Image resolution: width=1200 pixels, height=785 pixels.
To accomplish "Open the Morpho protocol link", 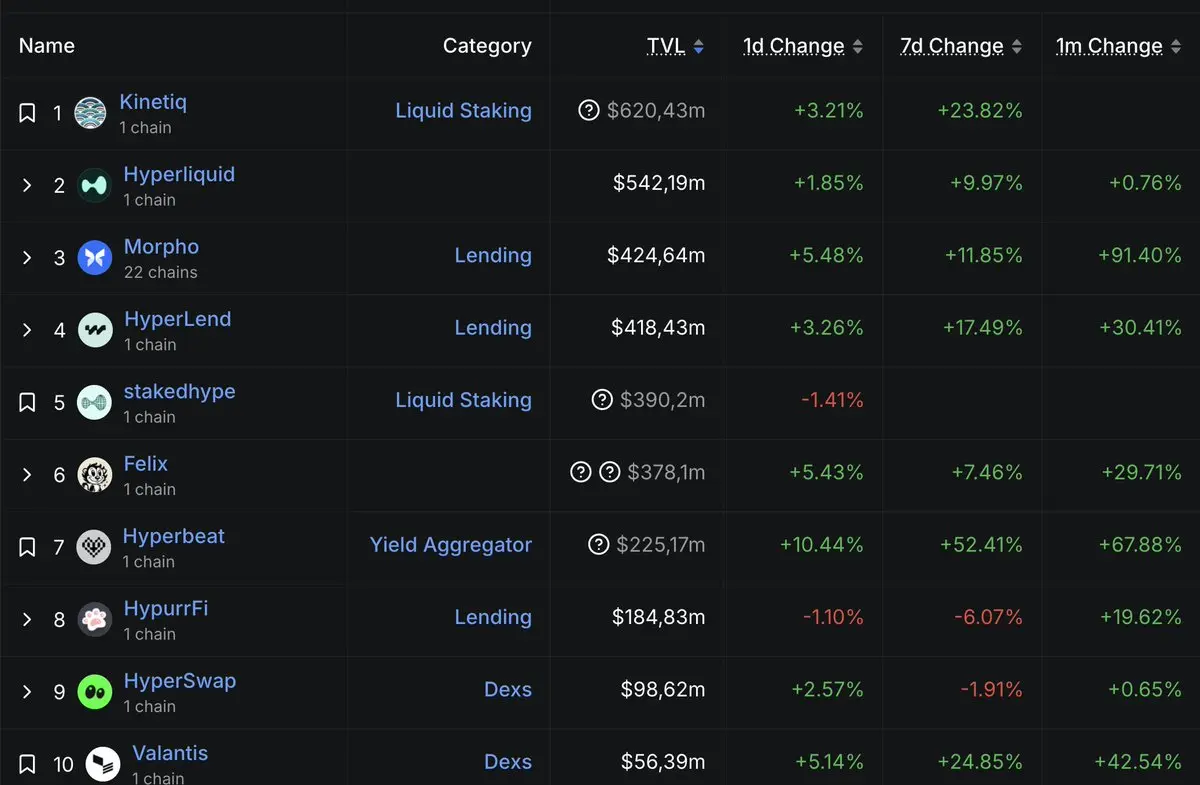I will [x=161, y=246].
